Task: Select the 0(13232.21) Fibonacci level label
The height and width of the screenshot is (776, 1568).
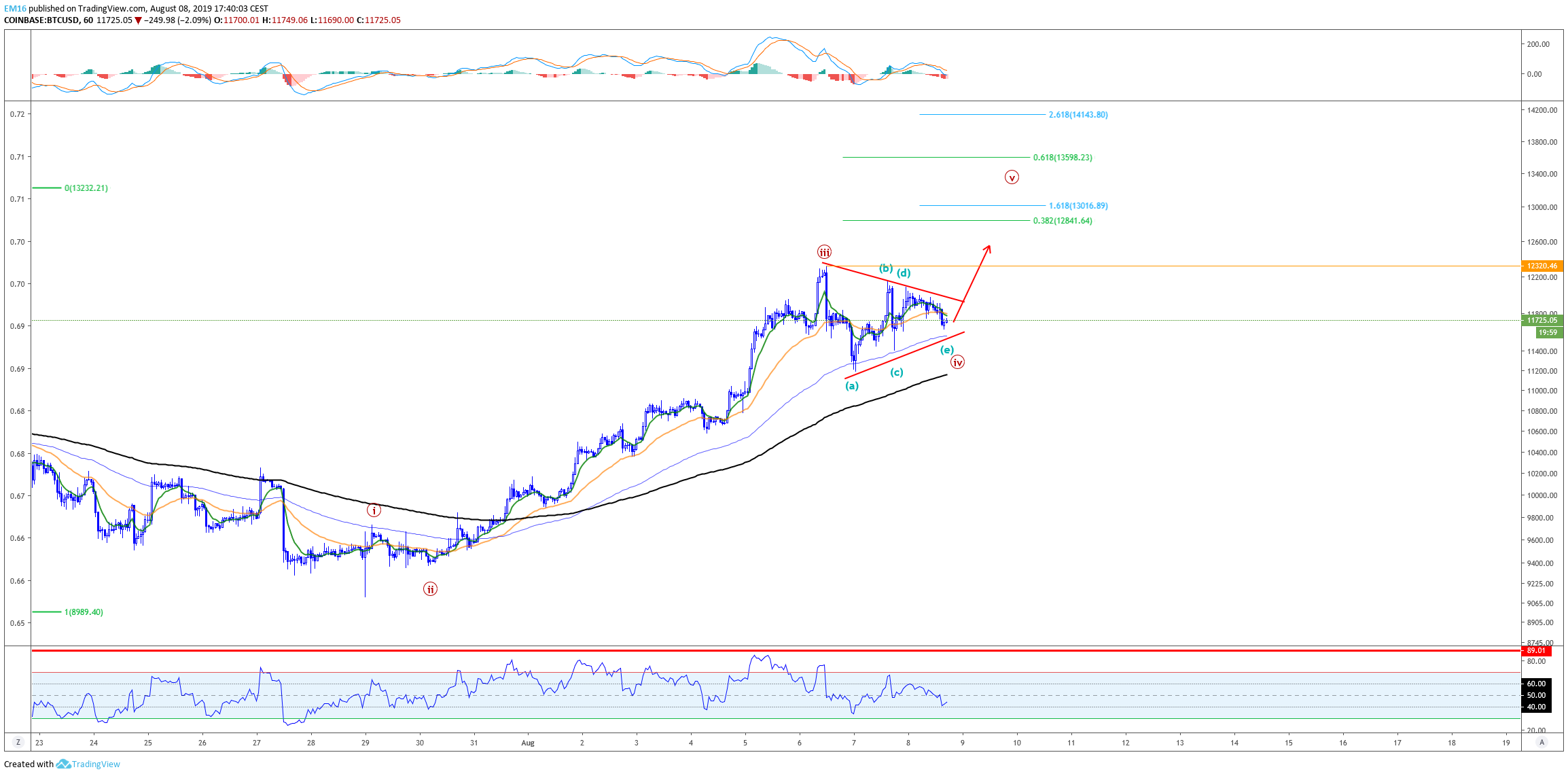Action: click(x=86, y=188)
